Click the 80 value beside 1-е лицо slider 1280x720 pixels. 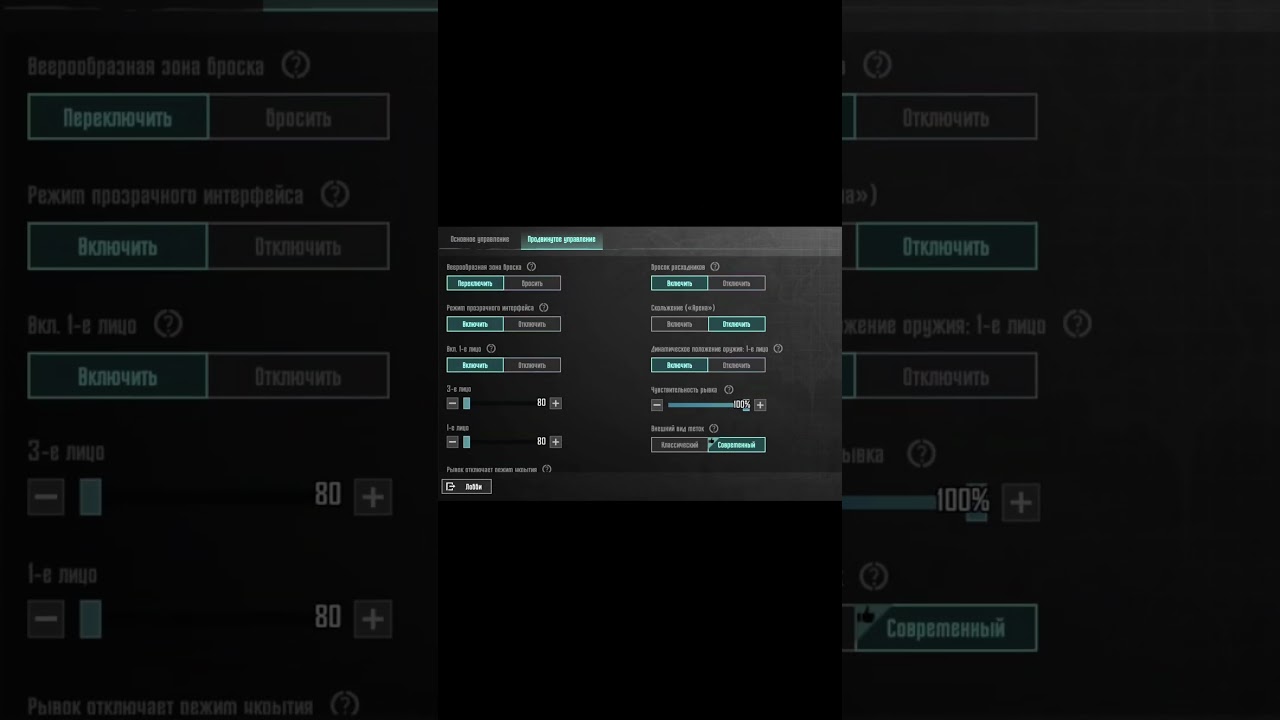coord(541,442)
